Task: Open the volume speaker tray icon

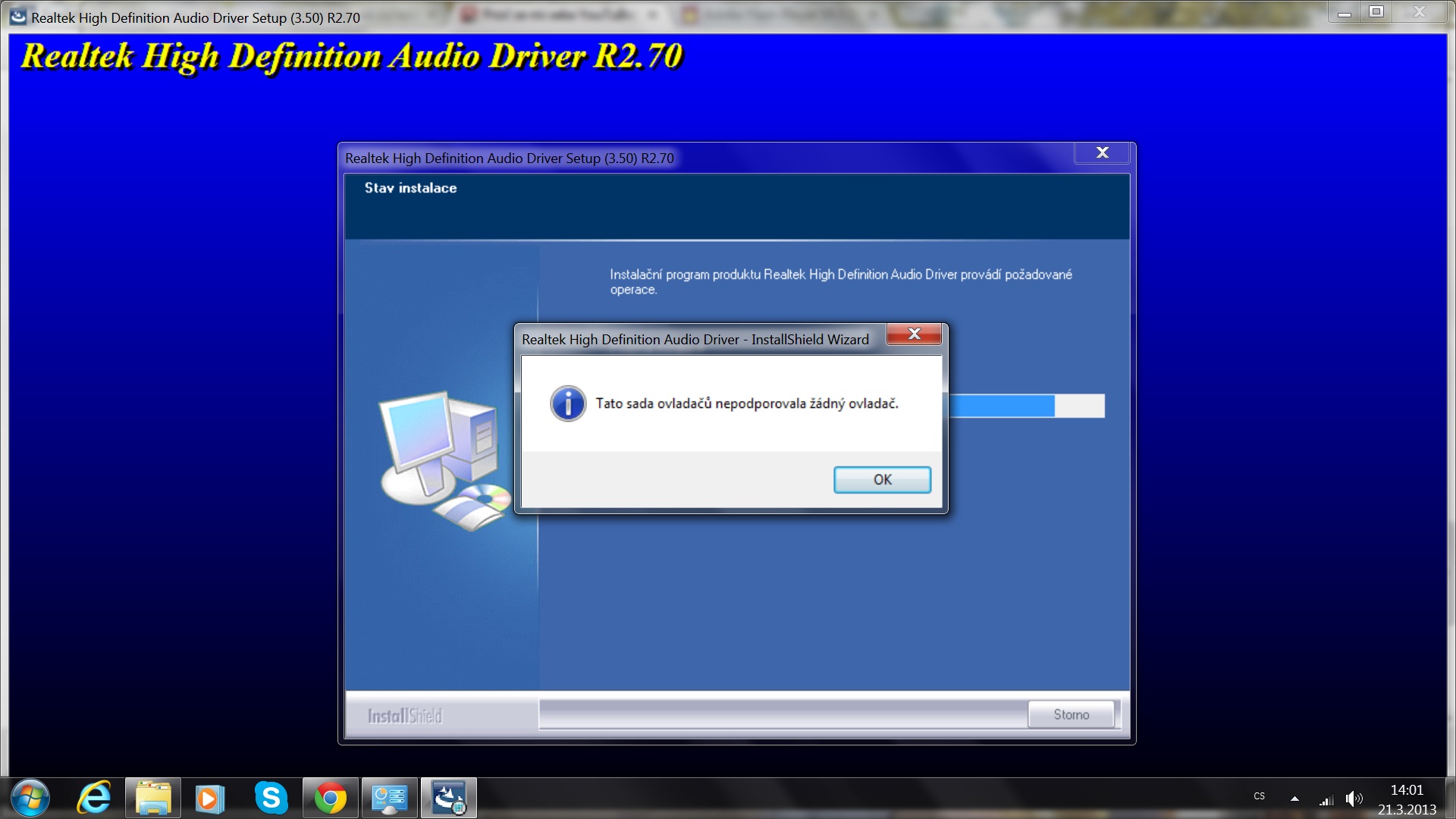Action: tap(1354, 799)
